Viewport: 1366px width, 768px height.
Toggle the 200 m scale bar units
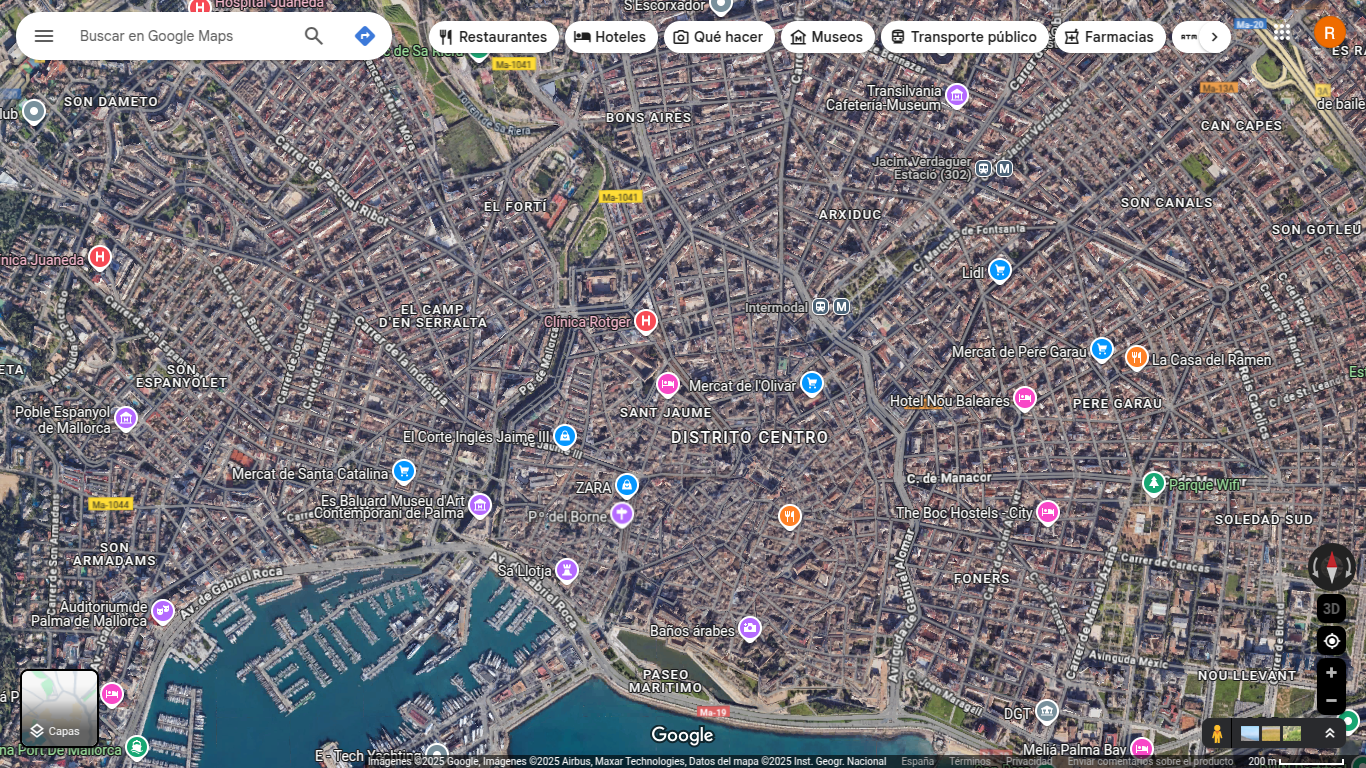pyautogui.click(x=1296, y=761)
